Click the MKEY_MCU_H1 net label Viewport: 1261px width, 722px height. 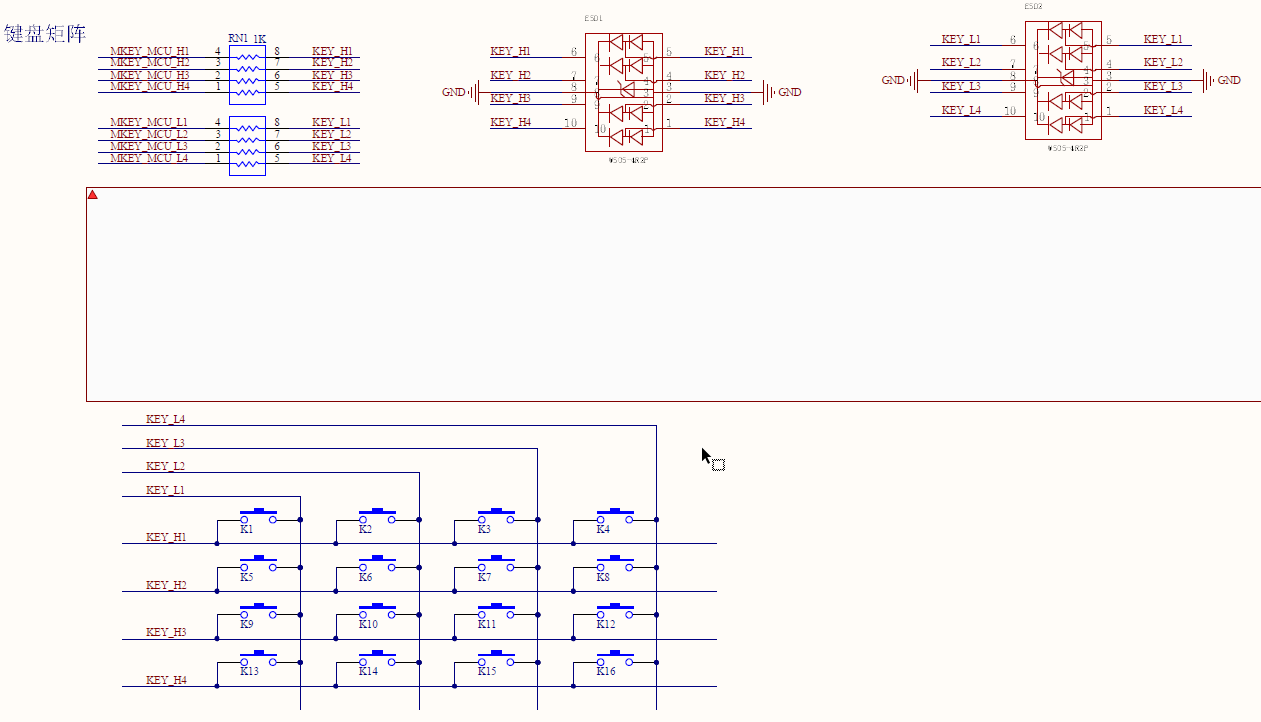[x=149, y=51]
